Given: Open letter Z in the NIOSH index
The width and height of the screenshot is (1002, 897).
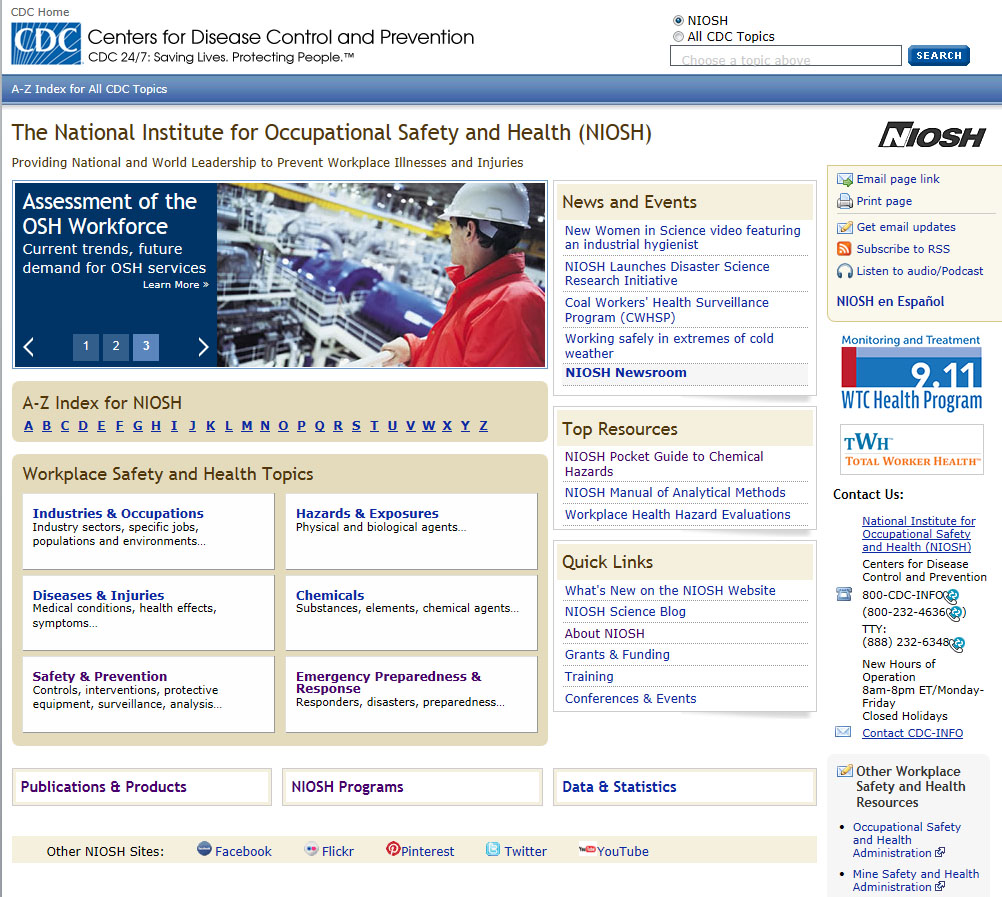Looking at the screenshot, I should point(484,426).
